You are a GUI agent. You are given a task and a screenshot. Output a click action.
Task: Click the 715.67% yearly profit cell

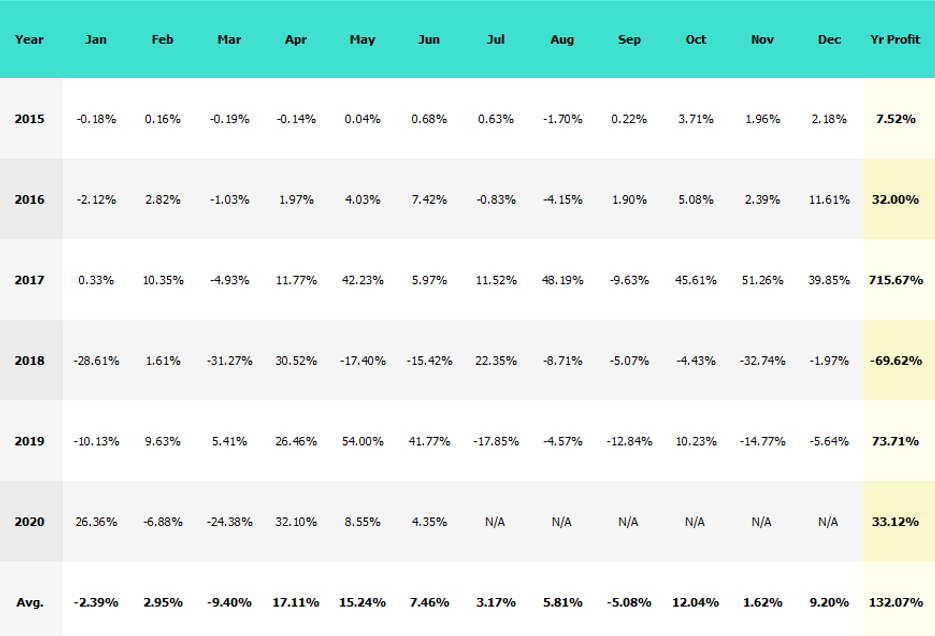(x=895, y=280)
